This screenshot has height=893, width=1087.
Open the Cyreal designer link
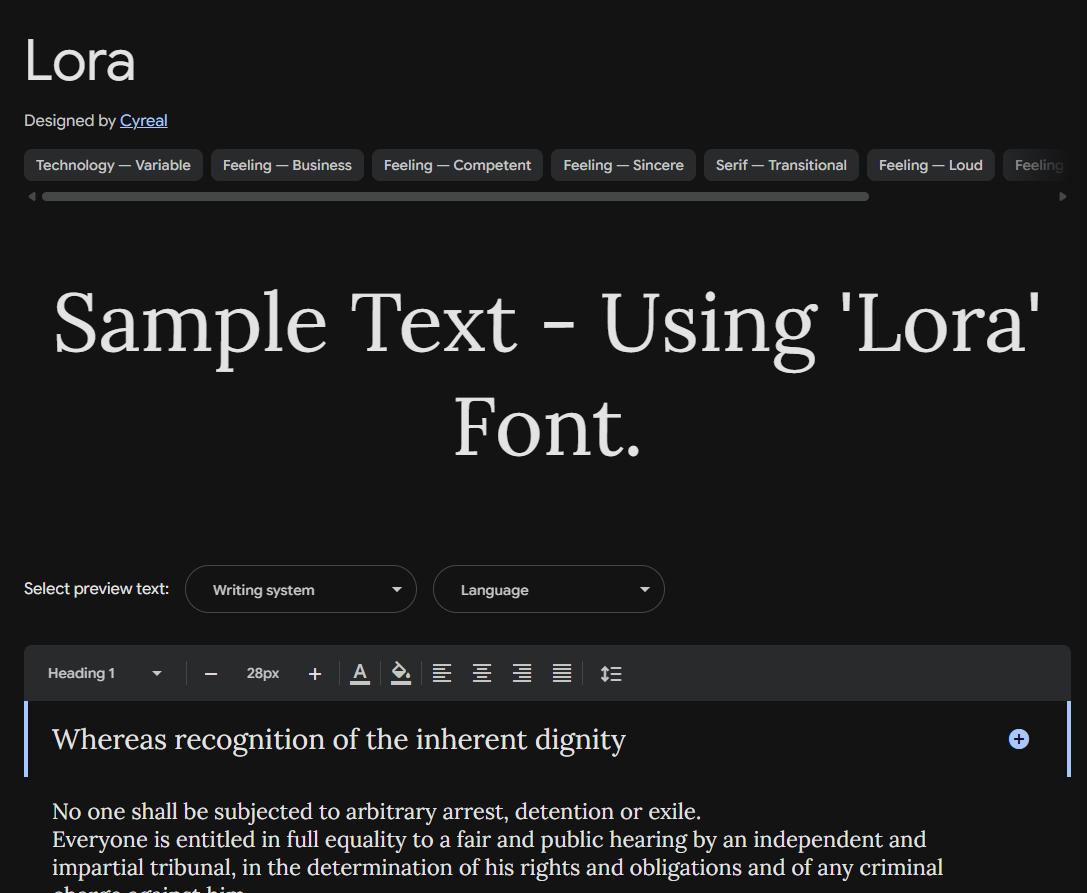tap(144, 121)
